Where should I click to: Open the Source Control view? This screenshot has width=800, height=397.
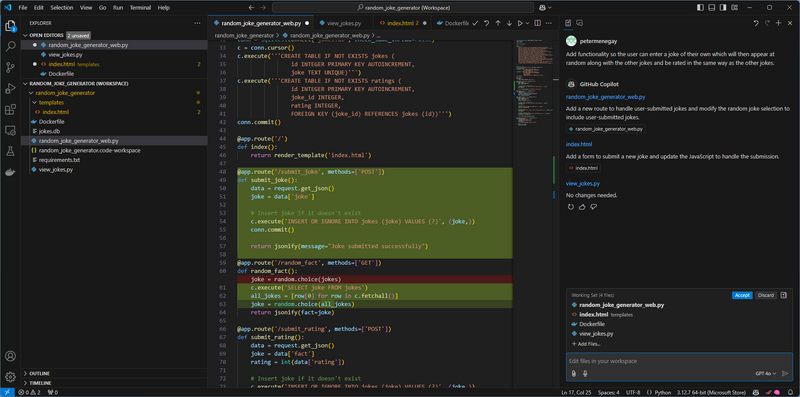10,67
